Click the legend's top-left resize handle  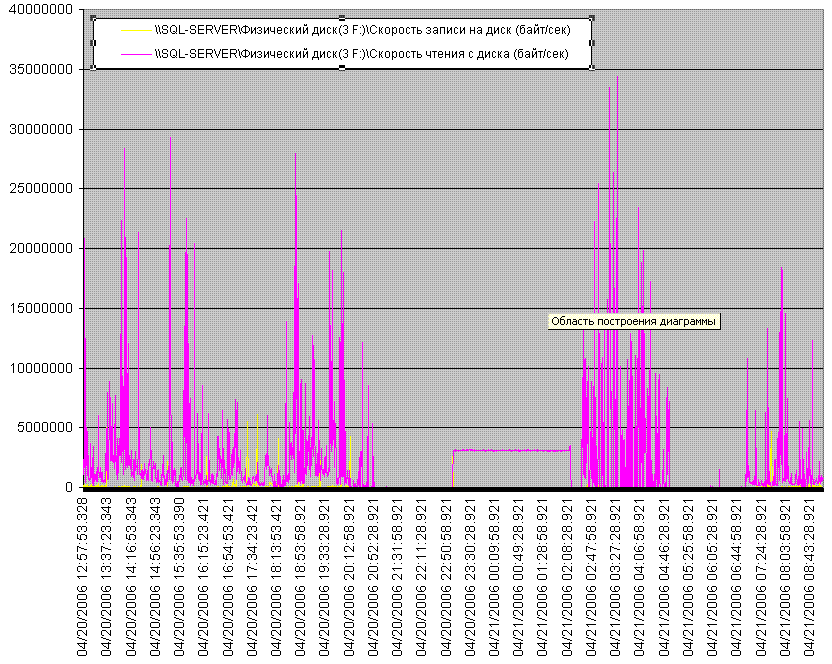[93, 18]
